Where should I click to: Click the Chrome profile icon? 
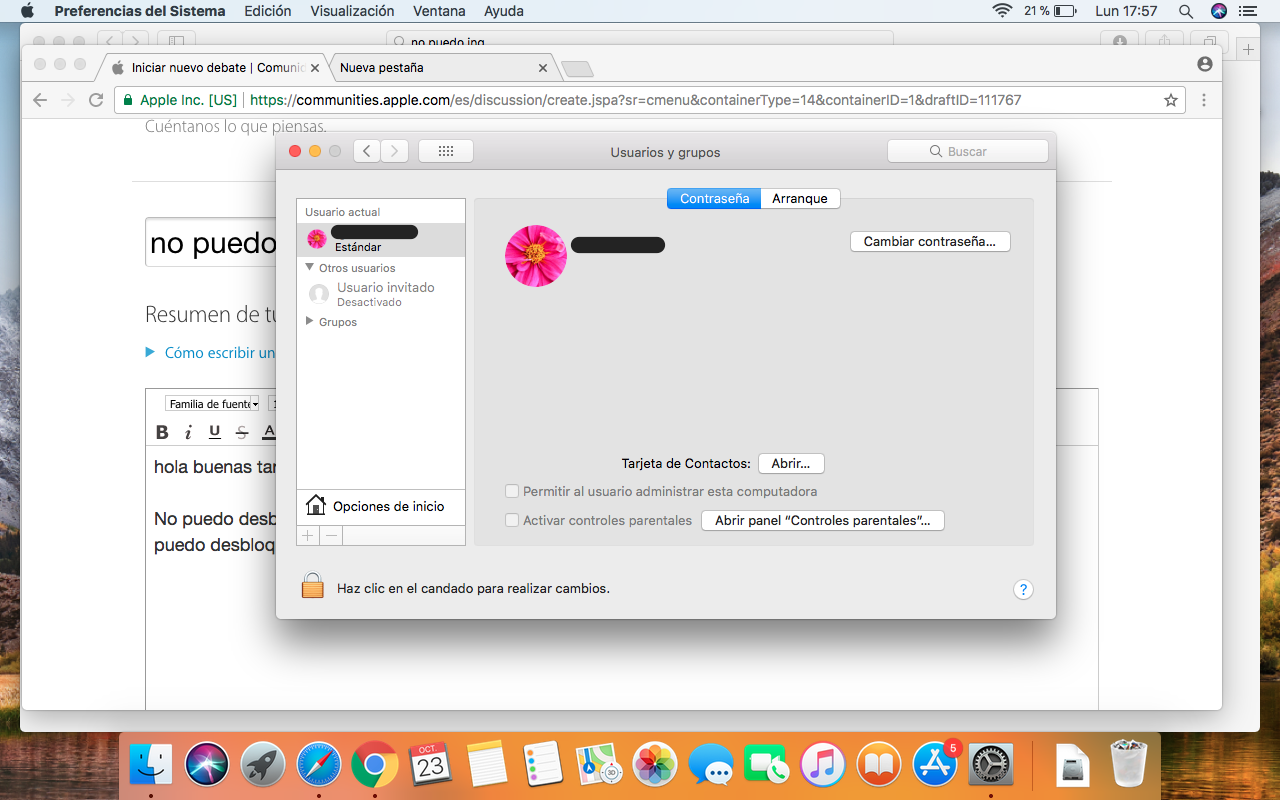click(x=1204, y=64)
